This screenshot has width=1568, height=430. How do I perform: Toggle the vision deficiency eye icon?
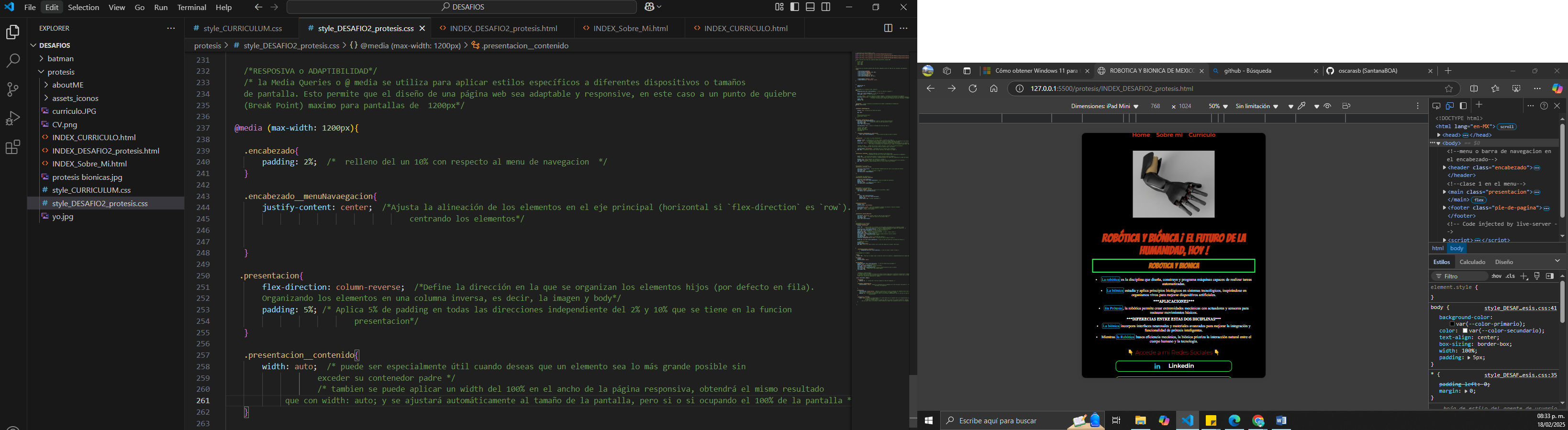point(1328,106)
